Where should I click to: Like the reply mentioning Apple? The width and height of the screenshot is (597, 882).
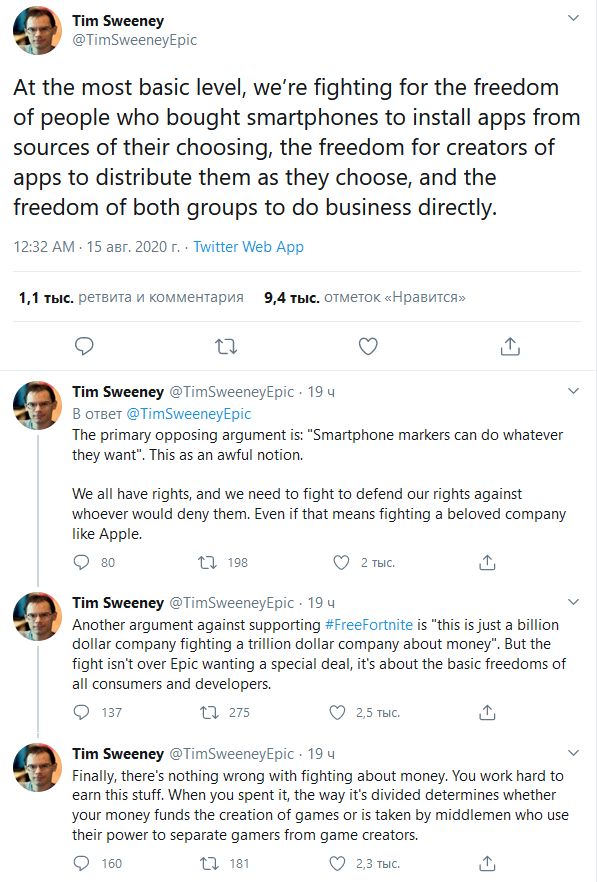(x=342, y=562)
